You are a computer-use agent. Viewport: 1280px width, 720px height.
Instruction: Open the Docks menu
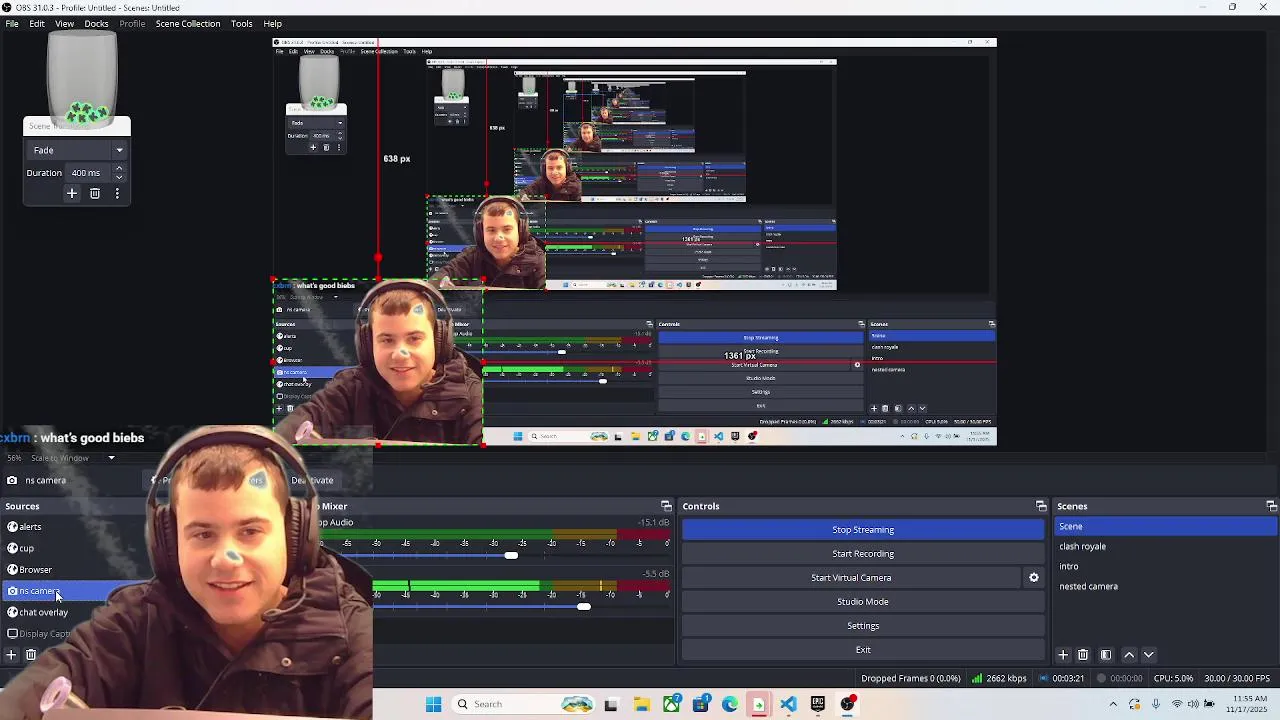coord(96,23)
